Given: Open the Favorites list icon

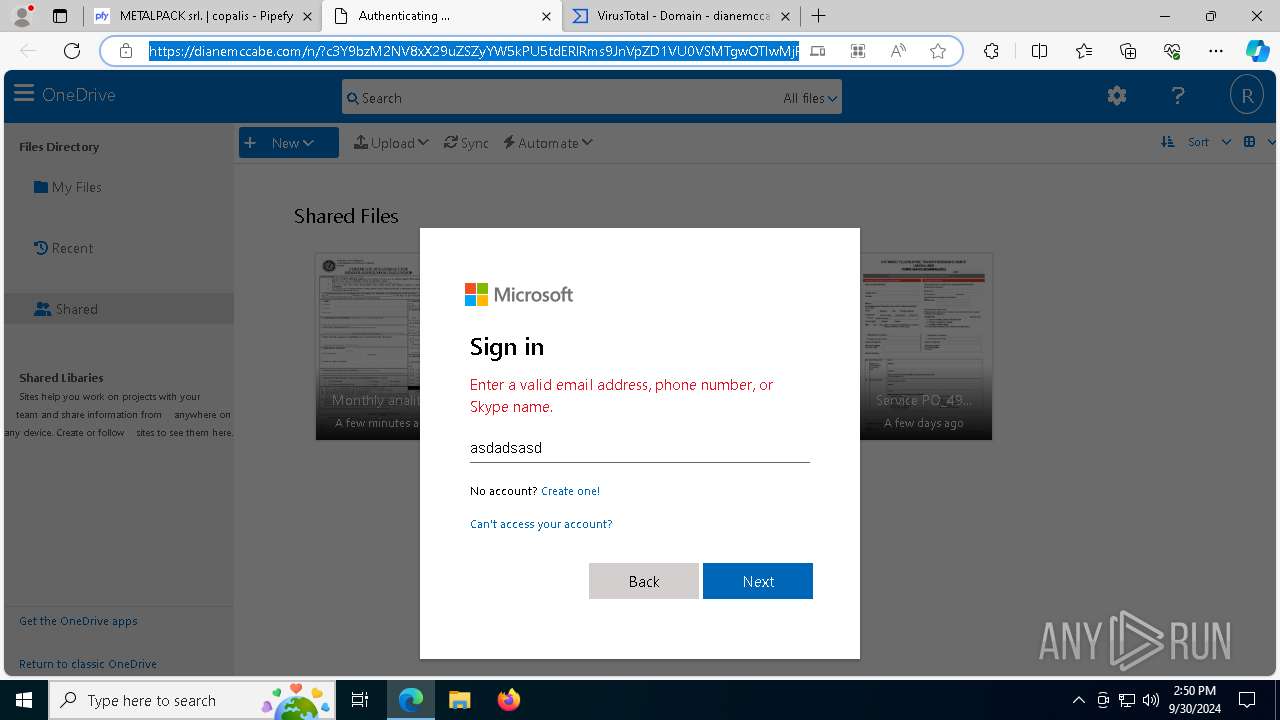Looking at the screenshot, I should click(x=1084, y=51).
